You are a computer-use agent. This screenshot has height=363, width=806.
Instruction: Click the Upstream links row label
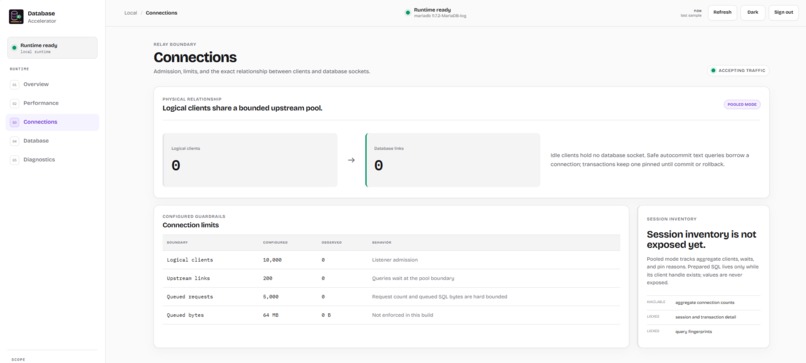pos(188,278)
